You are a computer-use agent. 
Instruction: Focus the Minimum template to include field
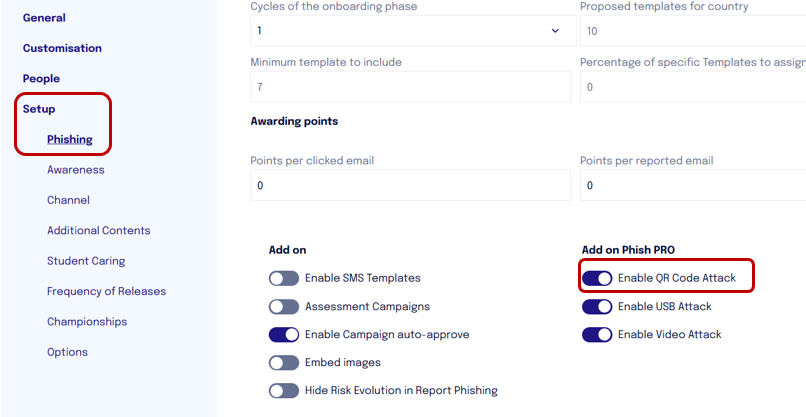pos(410,87)
